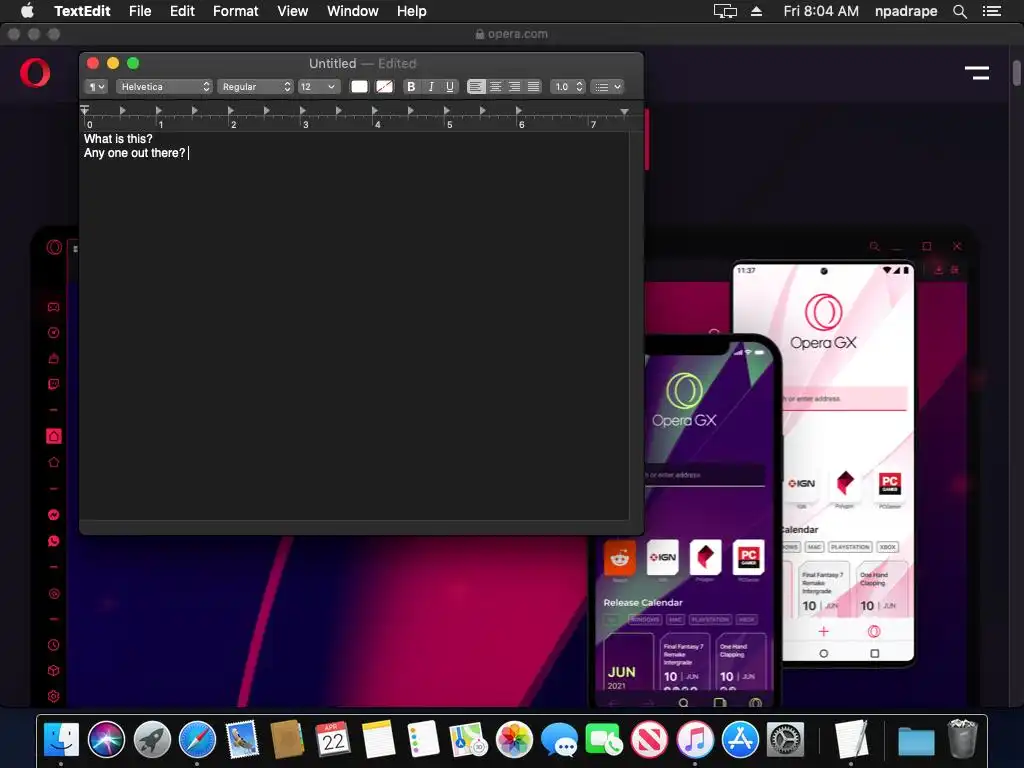Open Music from the Dock
This screenshot has height=768, width=1024.
pyautogui.click(x=695, y=739)
